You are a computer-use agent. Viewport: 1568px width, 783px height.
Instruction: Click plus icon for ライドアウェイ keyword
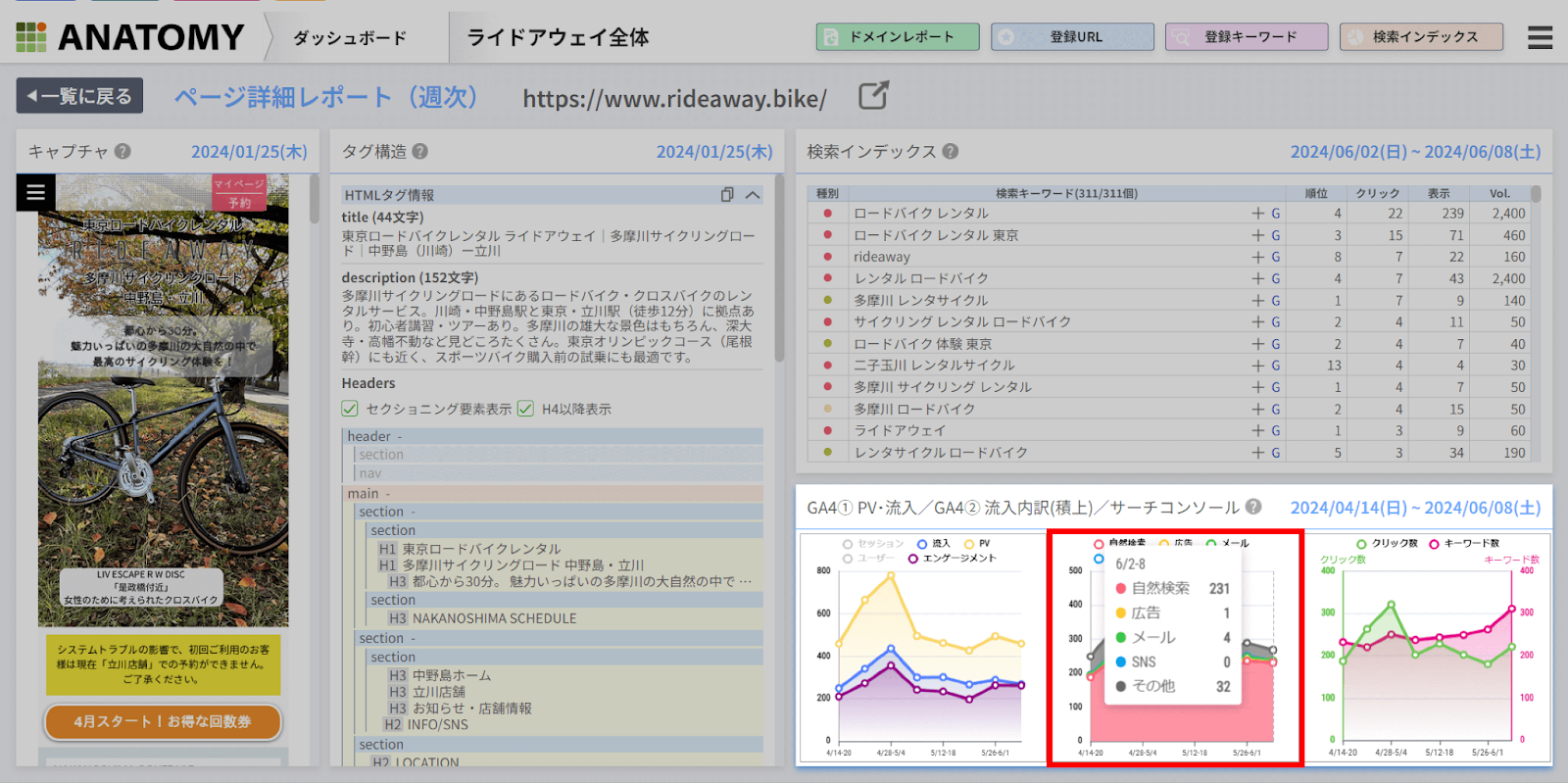[1257, 430]
